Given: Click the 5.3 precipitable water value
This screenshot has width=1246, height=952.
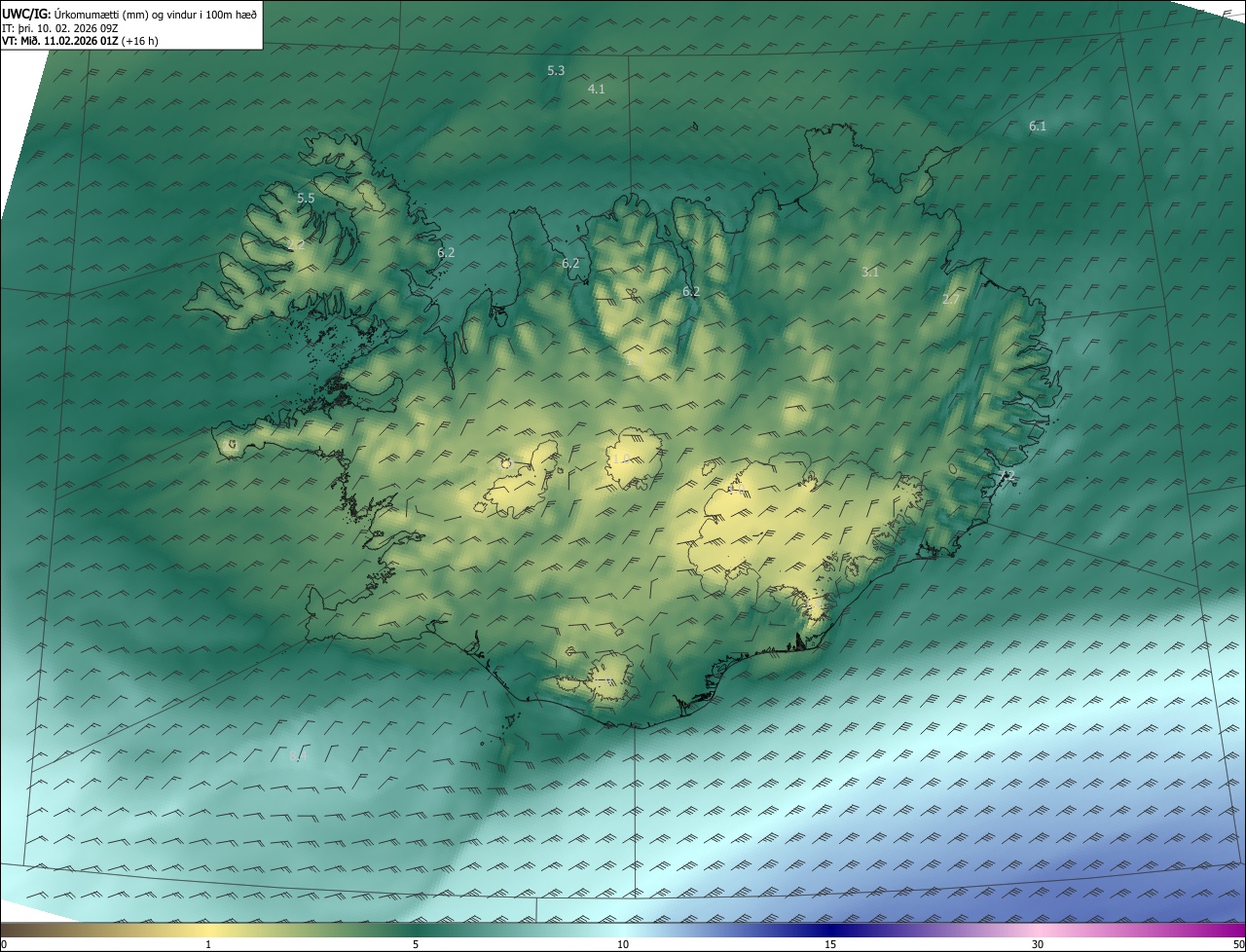Looking at the screenshot, I should point(556,71).
